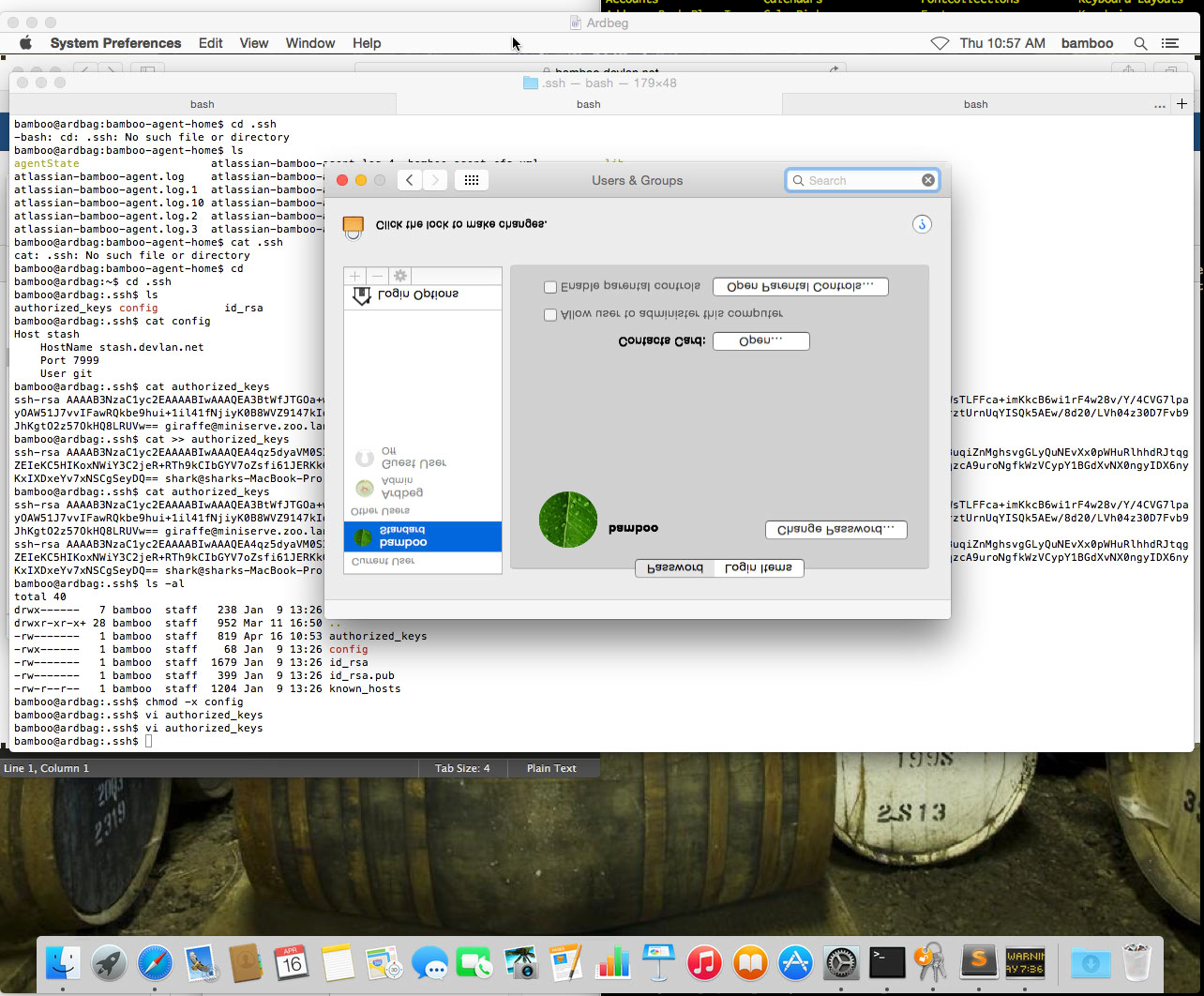Open Maps from the Dock
This screenshot has height=996, width=1204.
(384, 962)
